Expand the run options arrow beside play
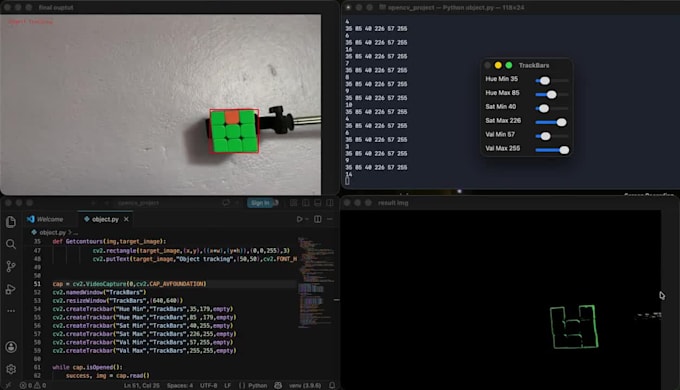Viewport: 680px width, 390px height. point(307,219)
